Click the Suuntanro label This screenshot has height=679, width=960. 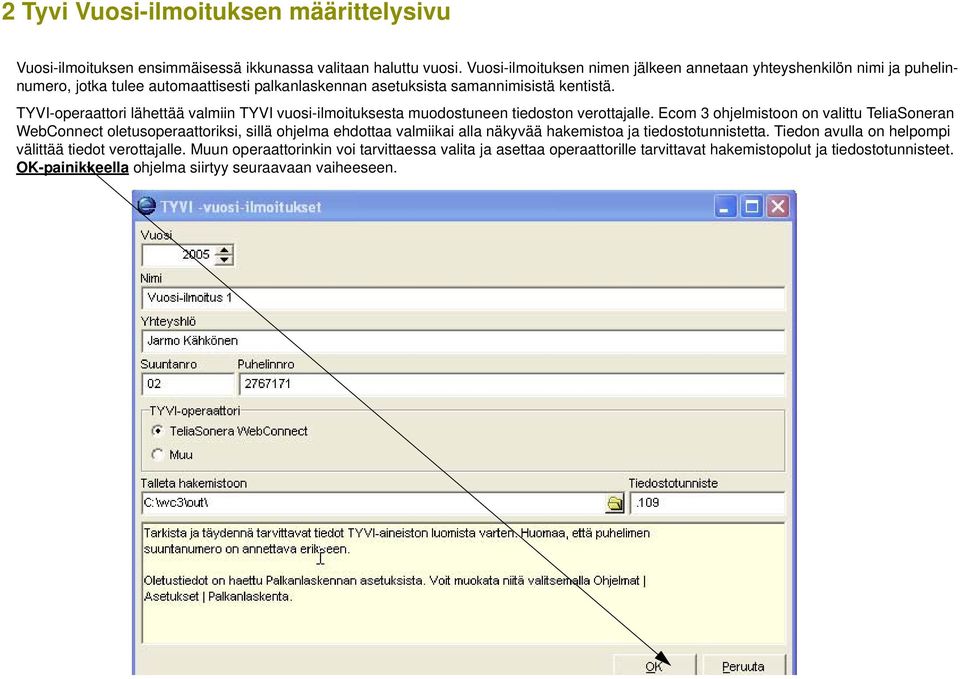click(168, 364)
